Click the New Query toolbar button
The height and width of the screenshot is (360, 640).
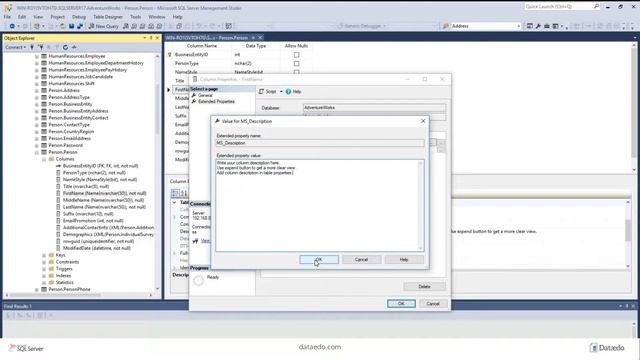[x=104, y=26]
